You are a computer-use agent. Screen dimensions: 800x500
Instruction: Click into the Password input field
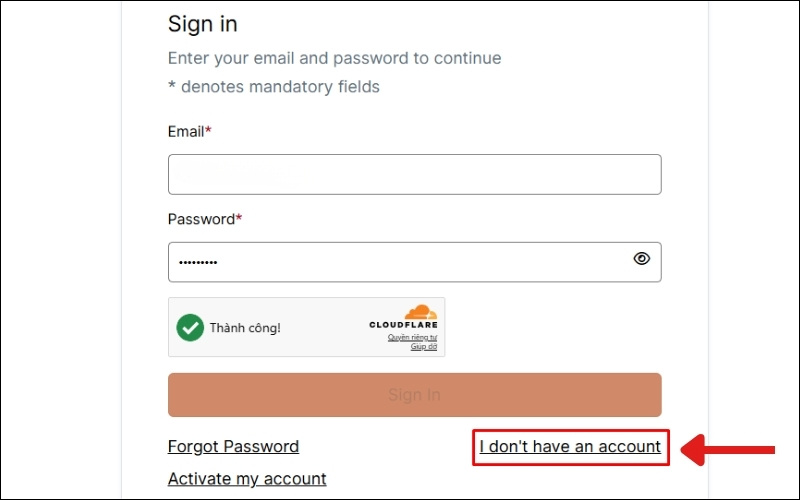point(400,262)
